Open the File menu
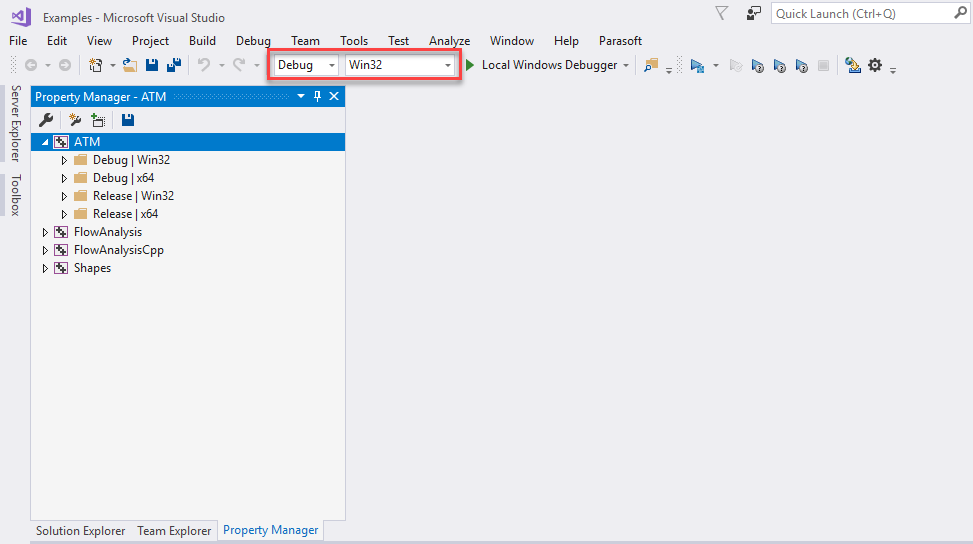The image size is (973, 544). [x=18, y=41]
